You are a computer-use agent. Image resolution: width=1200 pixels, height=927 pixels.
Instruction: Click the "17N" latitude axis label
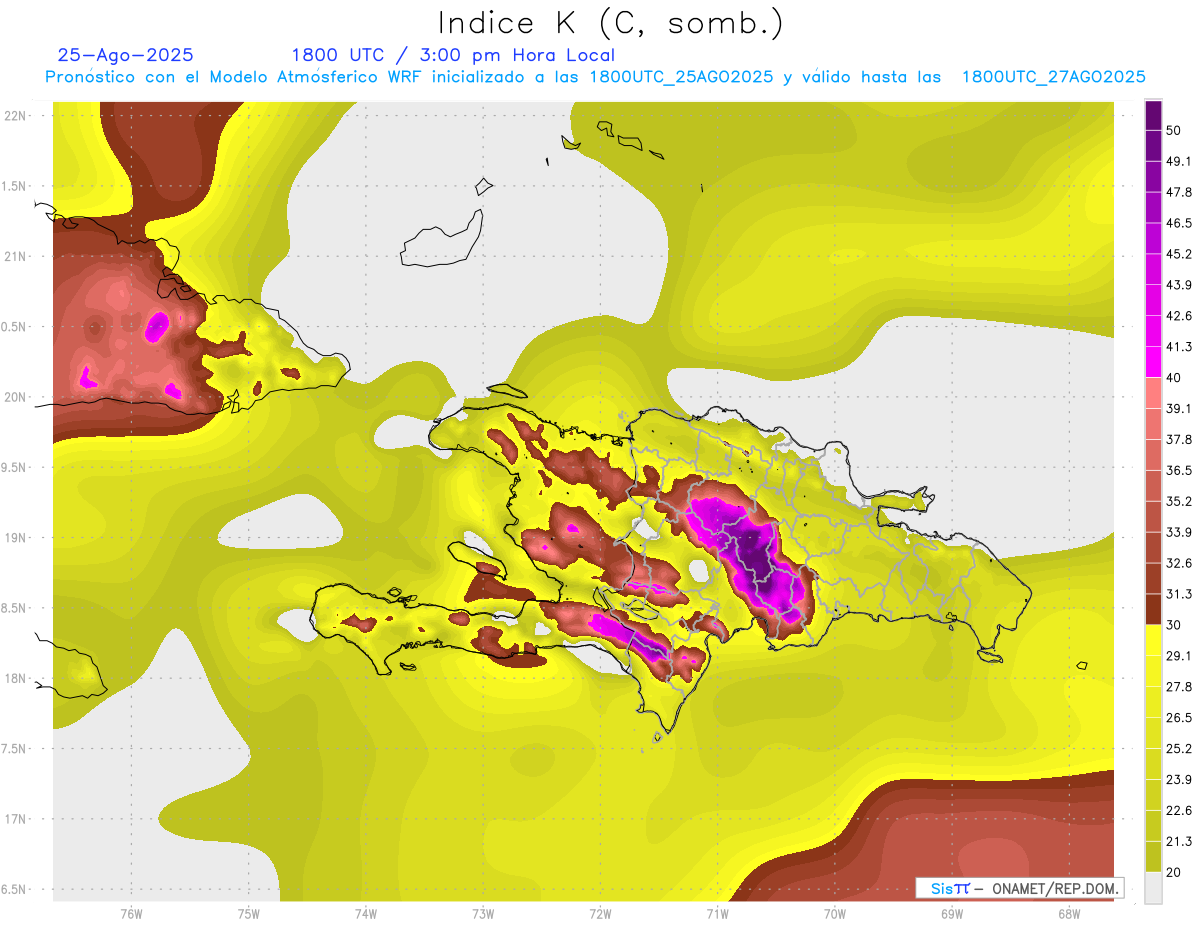coord(15,819)
